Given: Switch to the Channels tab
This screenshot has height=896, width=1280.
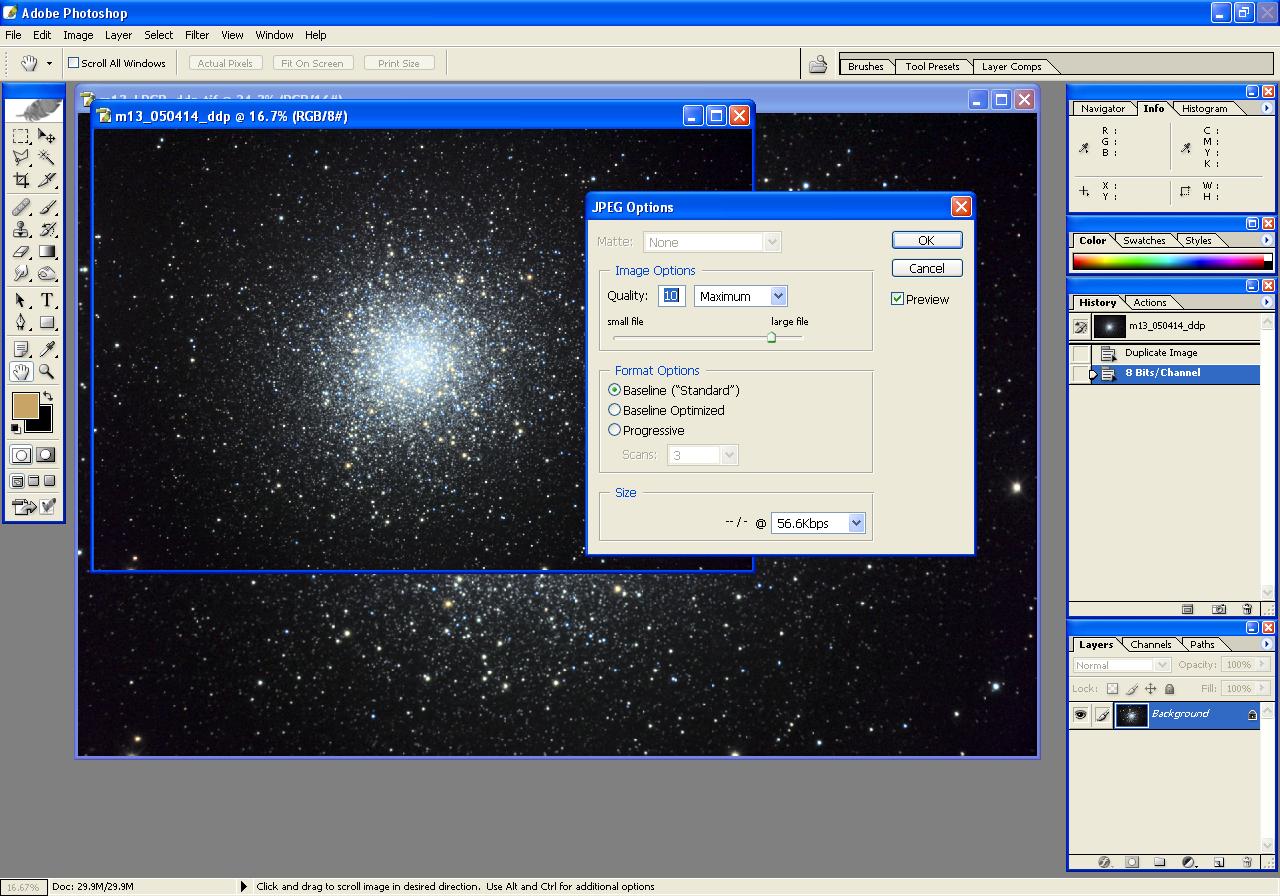Looking at the screenshot, I should [x=1151, y=645].
